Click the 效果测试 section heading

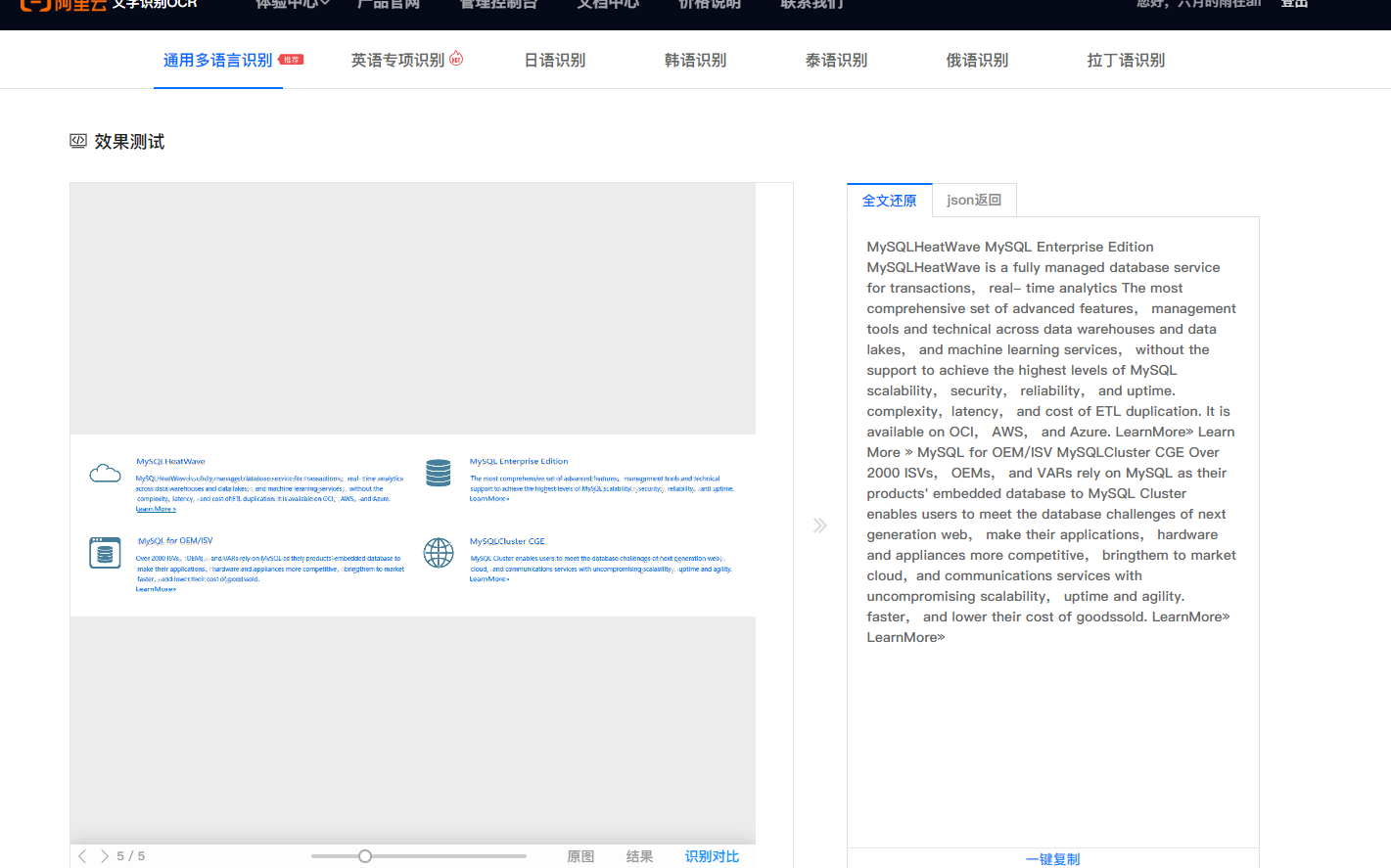129,142
